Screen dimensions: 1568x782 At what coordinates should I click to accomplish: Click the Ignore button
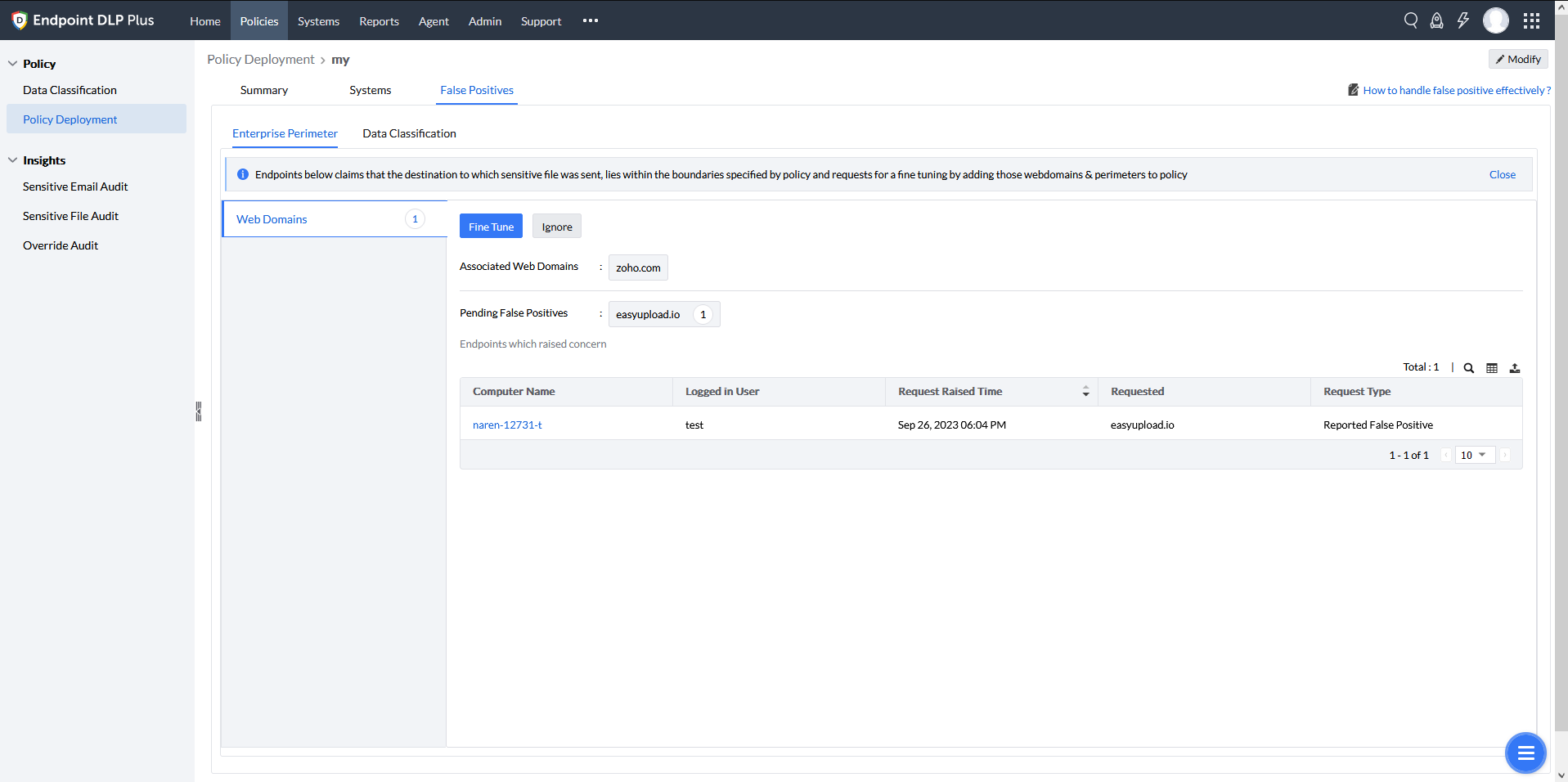[x=556, y=227]
